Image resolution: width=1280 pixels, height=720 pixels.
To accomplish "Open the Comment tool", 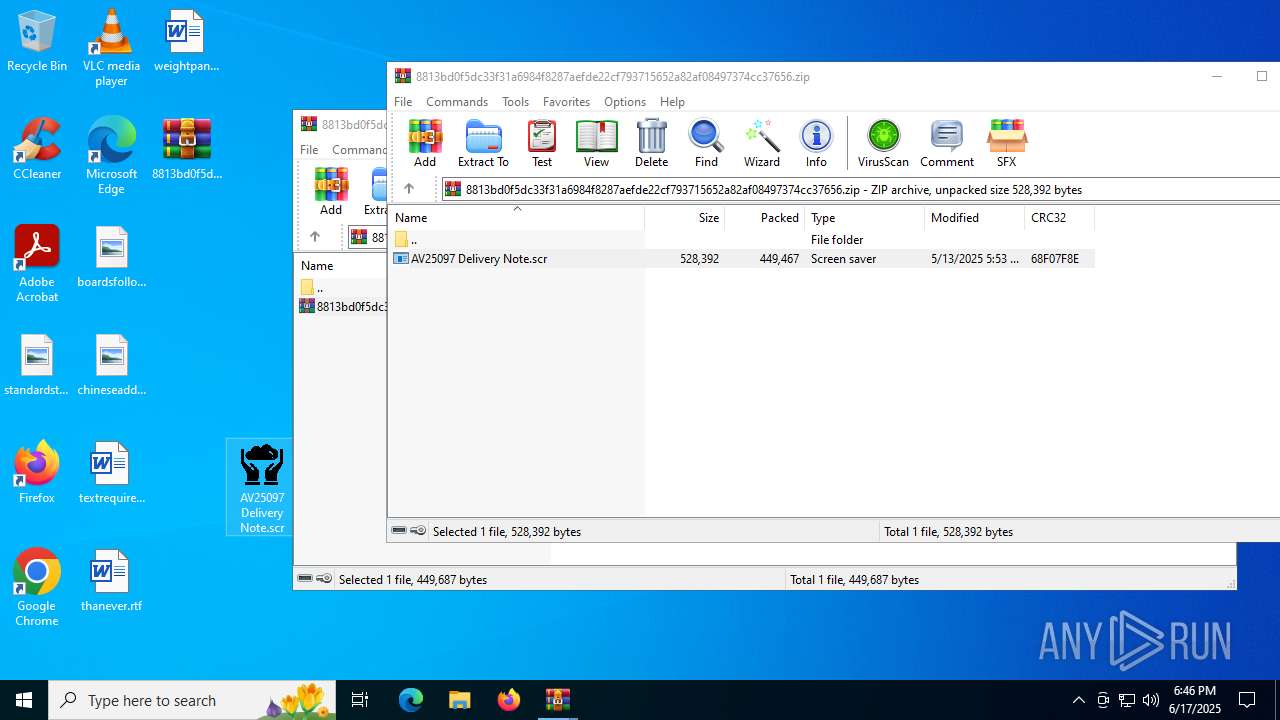I will pyautogui.click(x=947, y=143).
